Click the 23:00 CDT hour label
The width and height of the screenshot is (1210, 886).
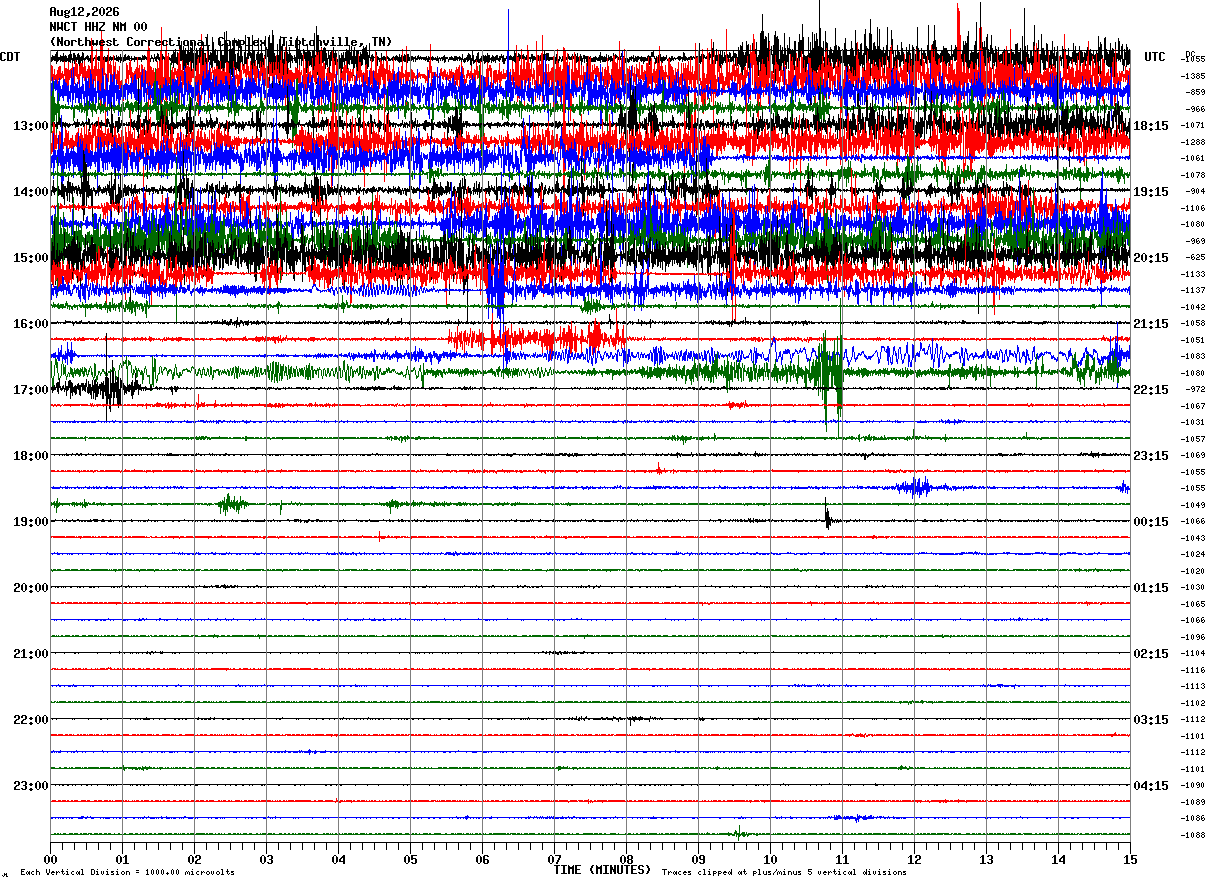(31, 785)
